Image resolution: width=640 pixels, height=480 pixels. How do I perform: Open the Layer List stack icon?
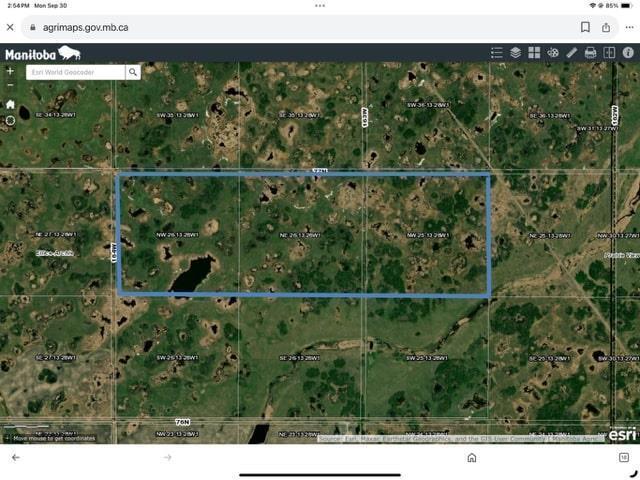point(516,53)
